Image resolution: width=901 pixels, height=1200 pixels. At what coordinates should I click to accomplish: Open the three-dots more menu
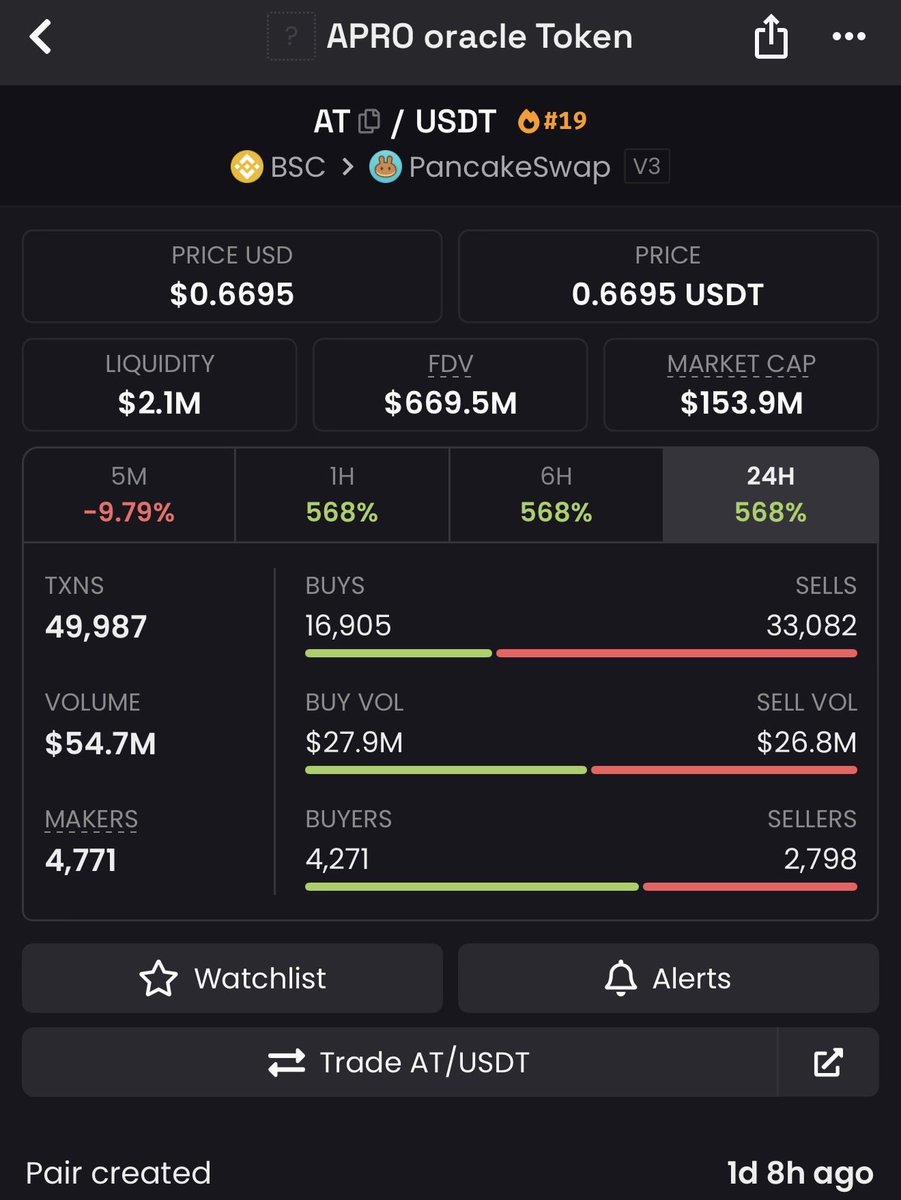pos(849,38)
